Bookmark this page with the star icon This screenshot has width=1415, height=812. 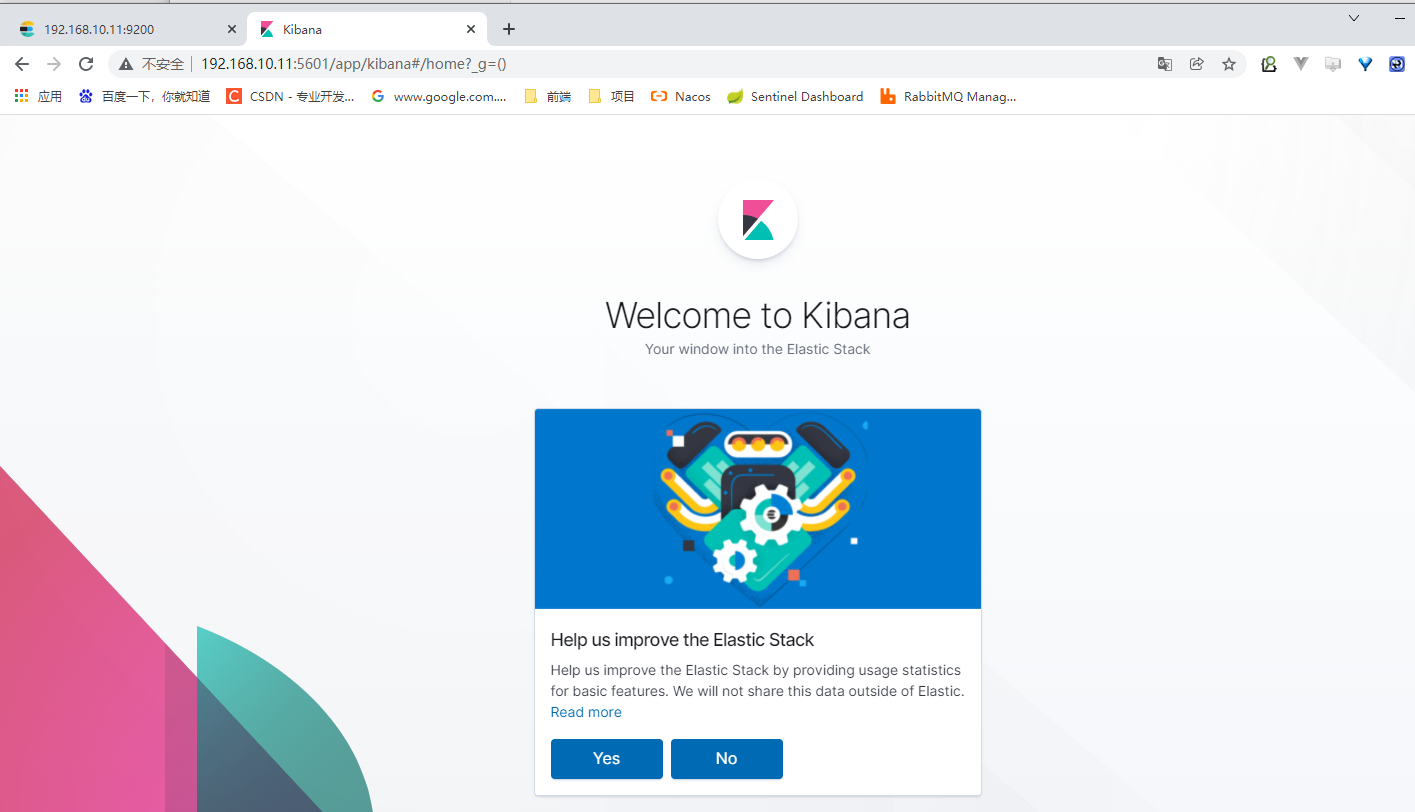tap(1229, 64)
